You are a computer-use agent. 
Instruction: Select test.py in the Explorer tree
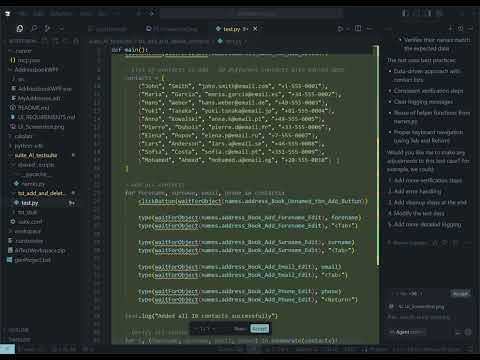(30, 203)
